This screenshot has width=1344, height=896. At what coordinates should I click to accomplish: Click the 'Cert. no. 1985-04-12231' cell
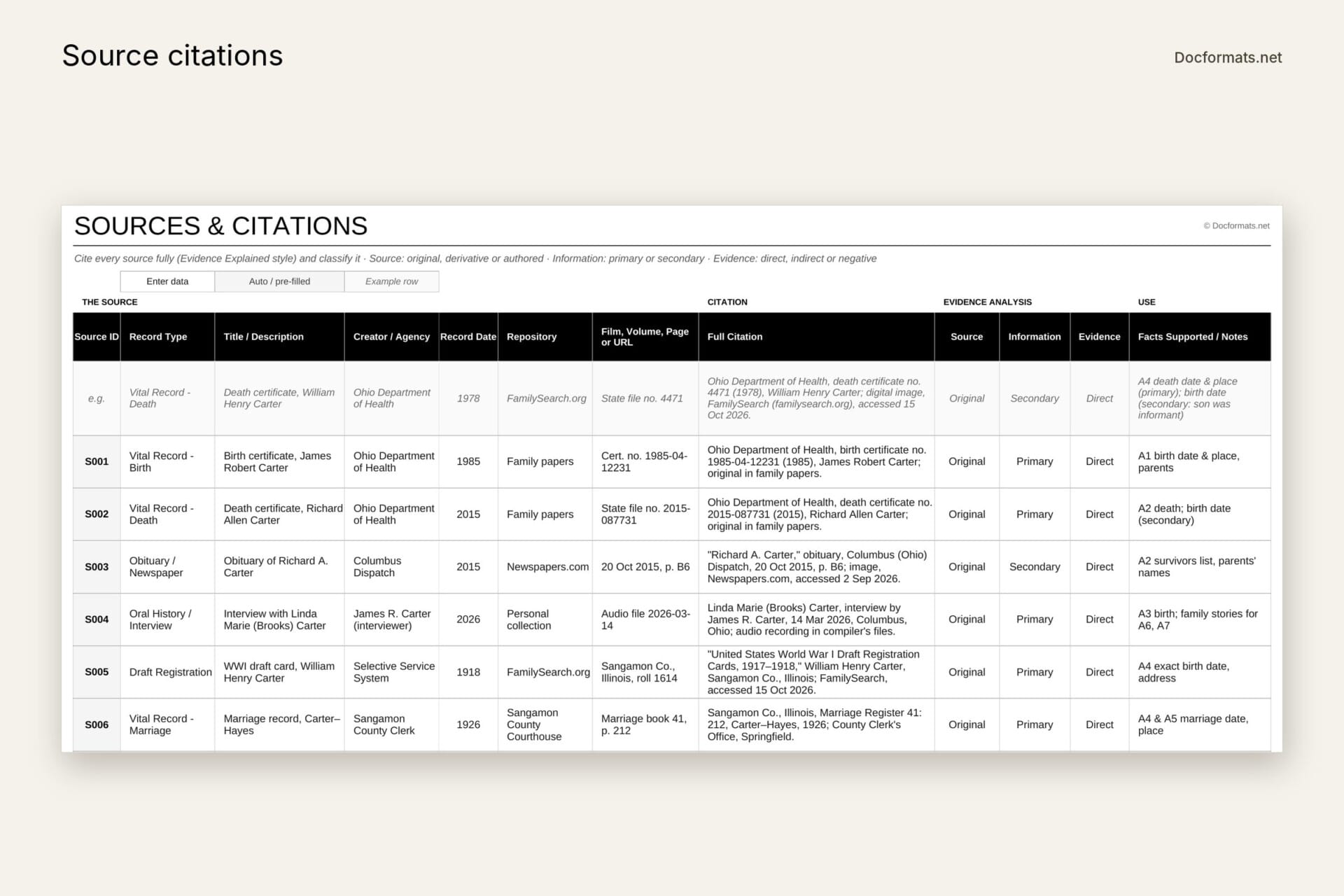tap(645, 461)
